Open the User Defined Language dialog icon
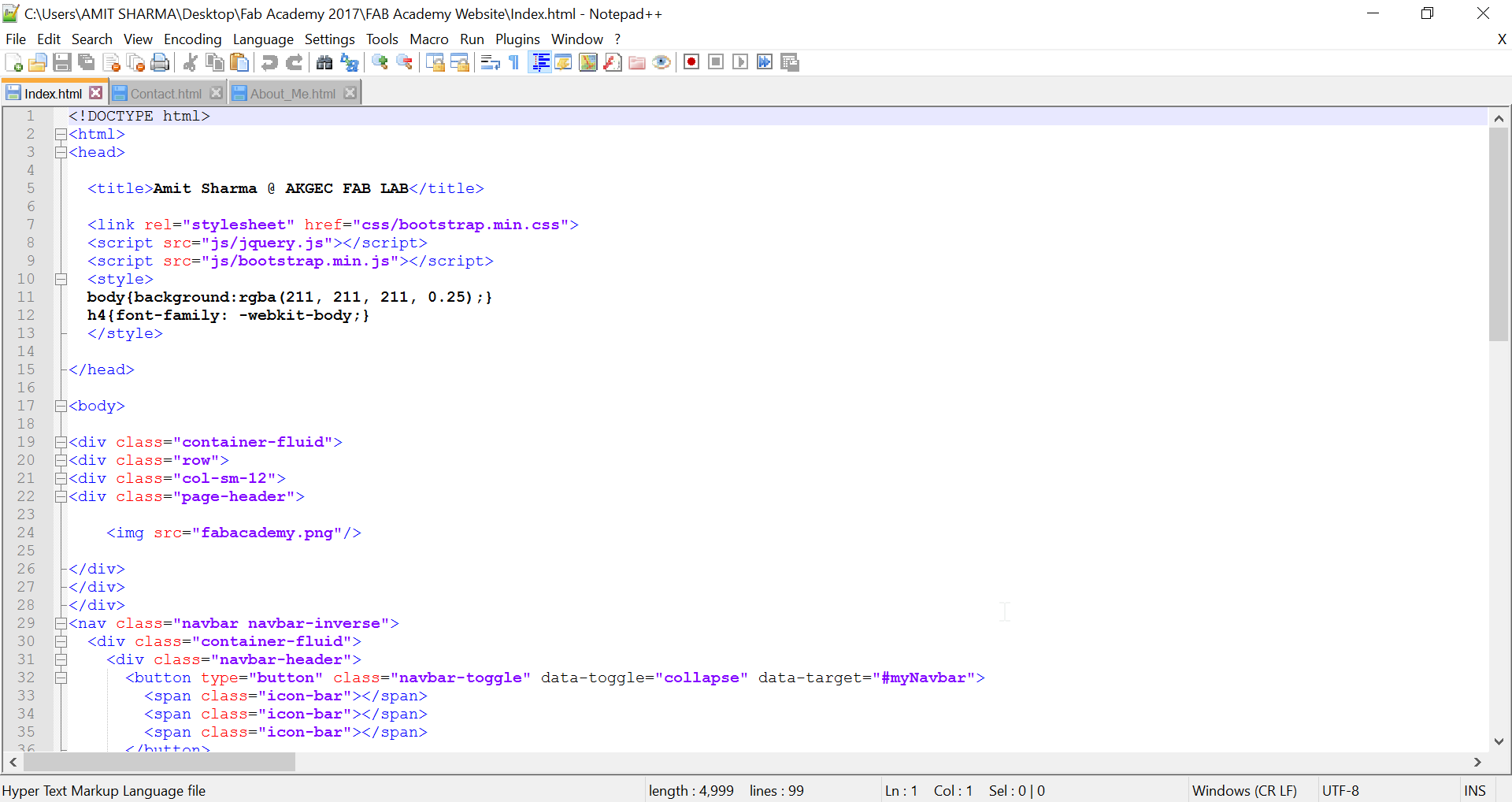Viewport: 1512px width, 802px height. (x=563, y=62)
